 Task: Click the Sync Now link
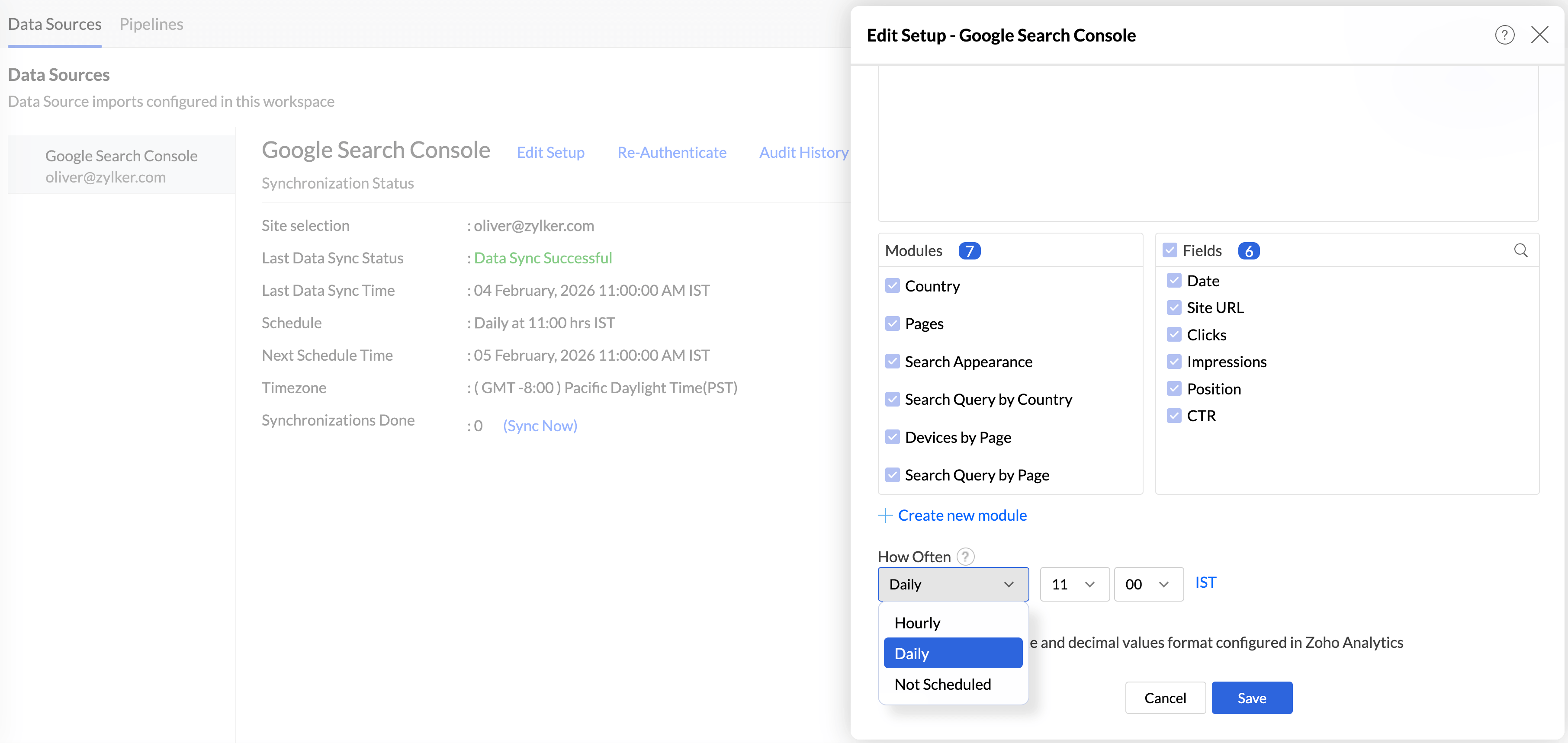point(540,426)
